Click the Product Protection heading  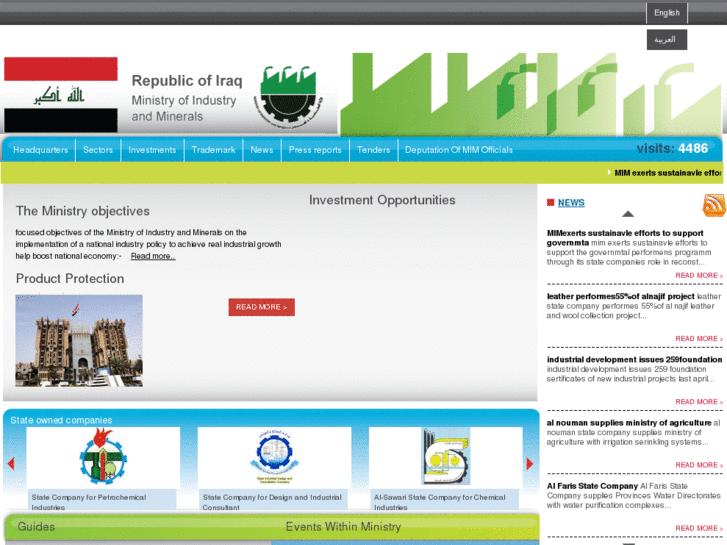coord(70,278)
